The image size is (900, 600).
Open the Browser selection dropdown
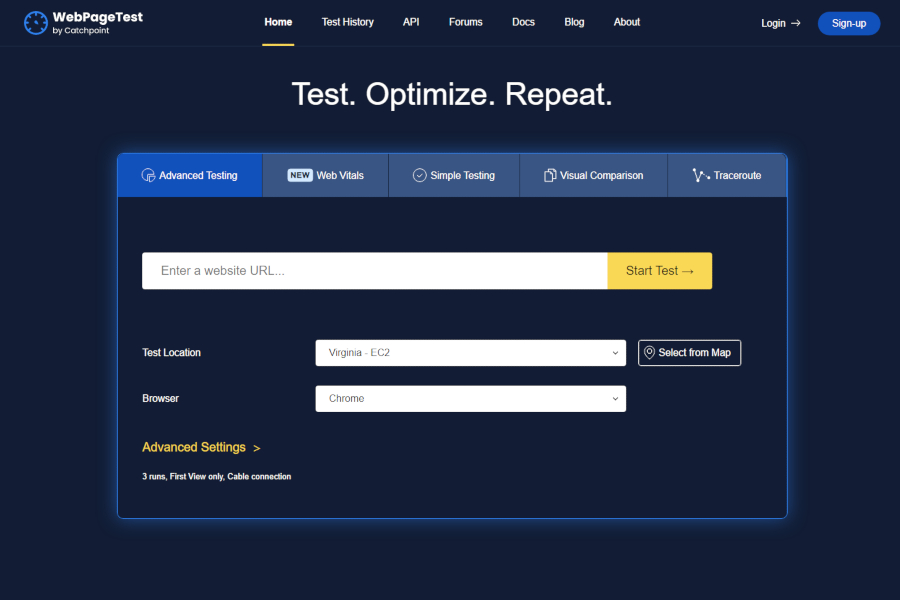[470, 398]
